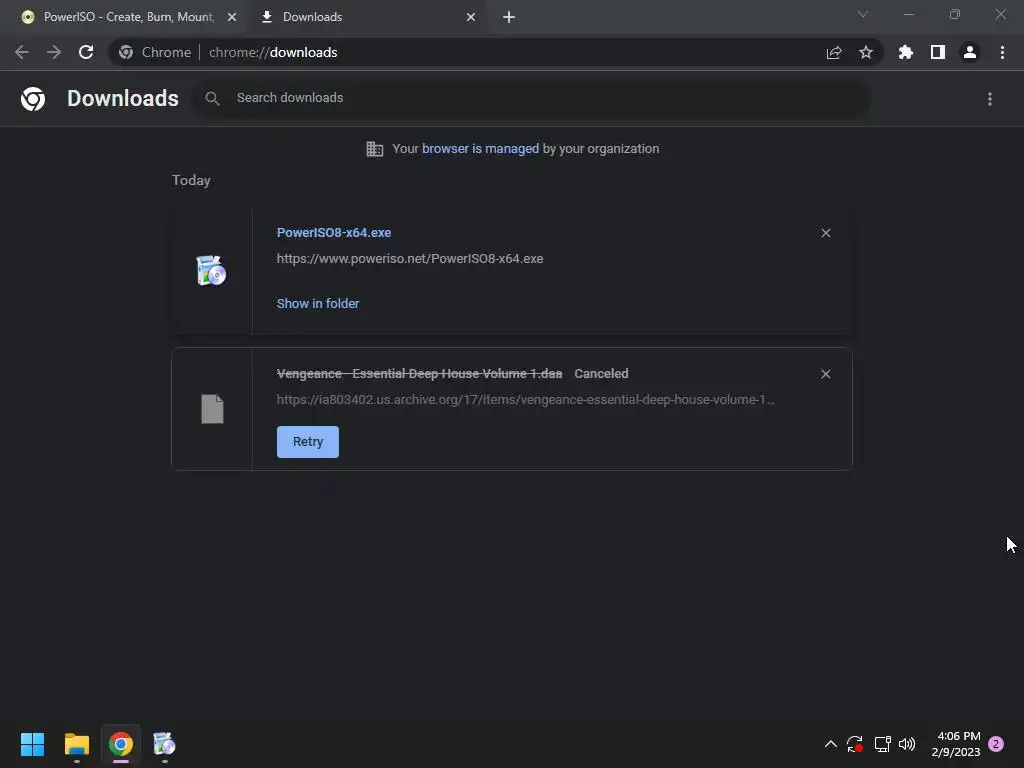Share this page via the share icon
This screenshot has width=1024, height=768.
[834, 52]
